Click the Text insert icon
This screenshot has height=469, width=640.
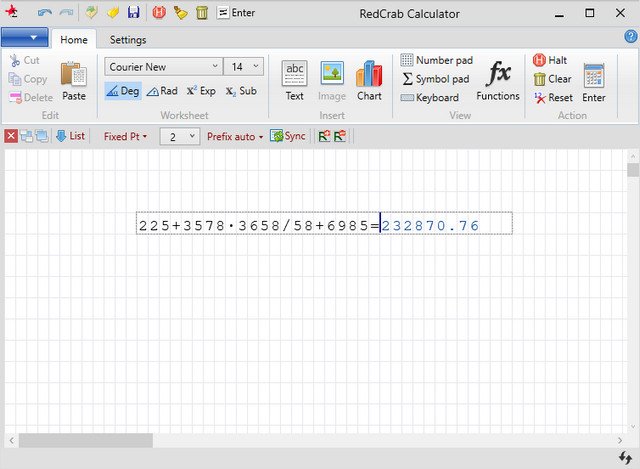coord(294,80)
